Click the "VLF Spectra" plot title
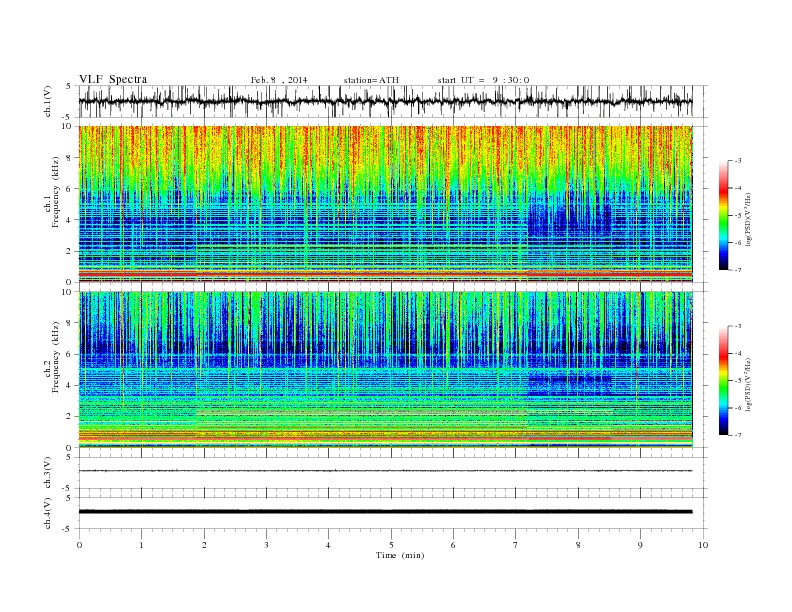Image resolution: width=792 pixels, height=612 pixels. 113,79
